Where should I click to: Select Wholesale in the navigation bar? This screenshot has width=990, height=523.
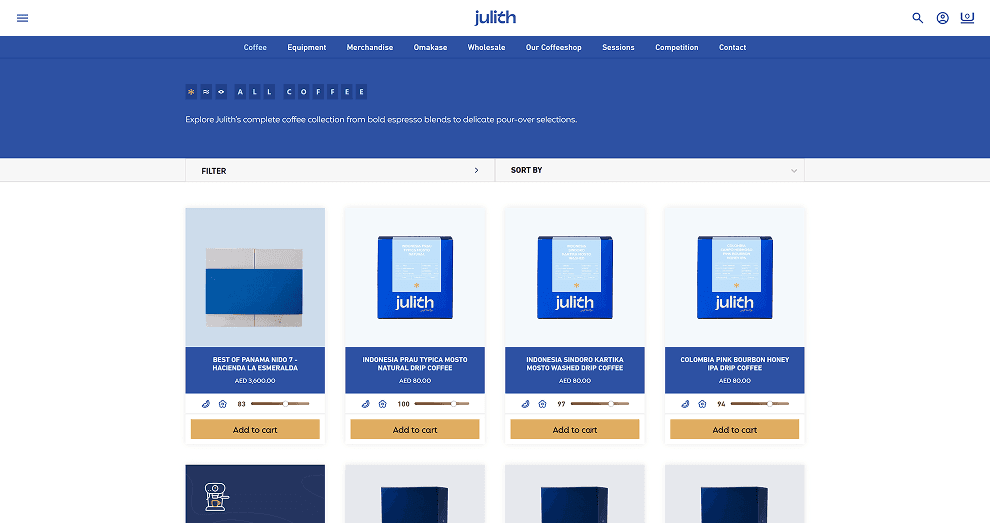[x=486, y=48]
